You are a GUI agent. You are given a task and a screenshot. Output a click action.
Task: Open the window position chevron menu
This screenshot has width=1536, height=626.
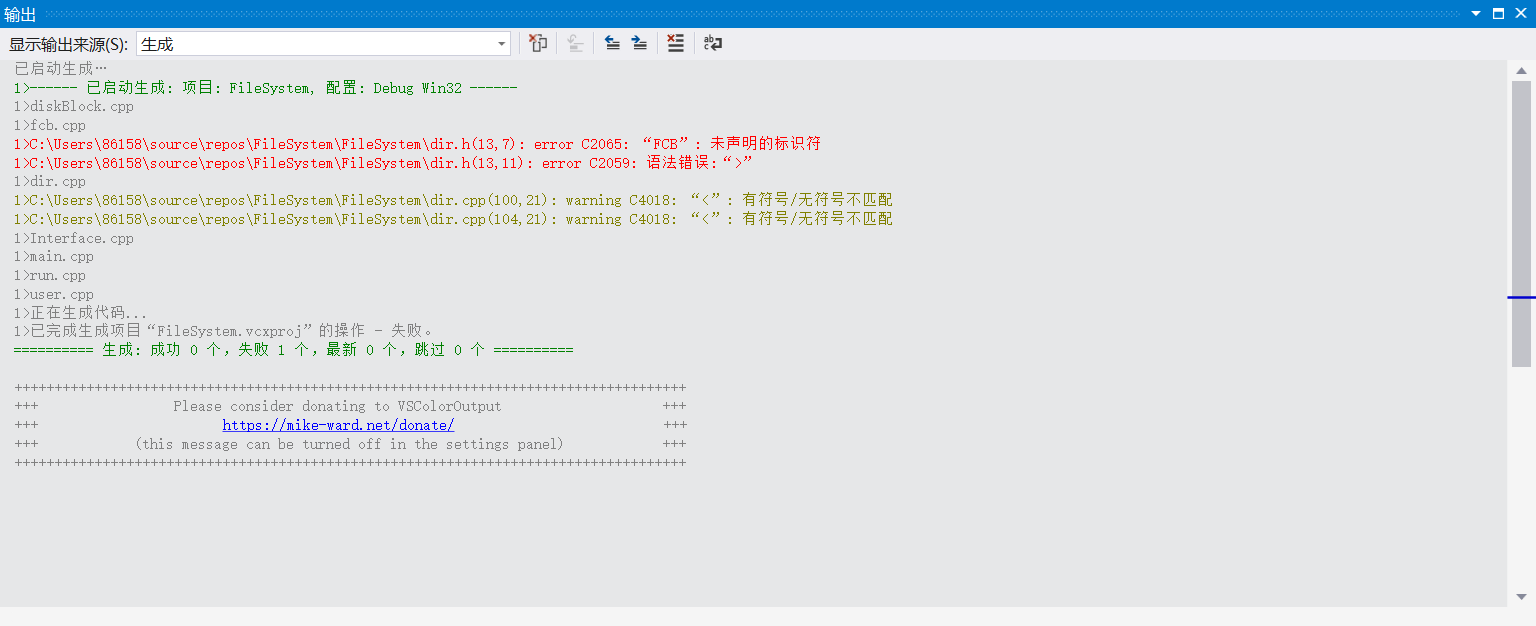click(x=1475, y=13)
